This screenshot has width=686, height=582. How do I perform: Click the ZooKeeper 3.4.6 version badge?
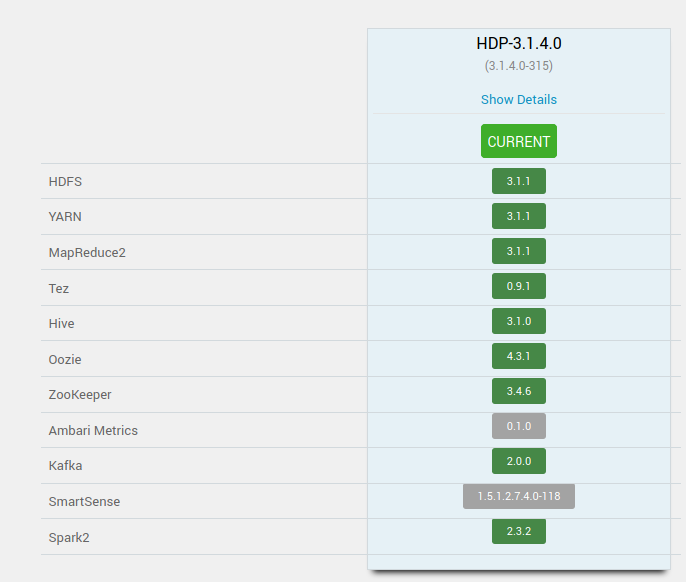point(519,391)
